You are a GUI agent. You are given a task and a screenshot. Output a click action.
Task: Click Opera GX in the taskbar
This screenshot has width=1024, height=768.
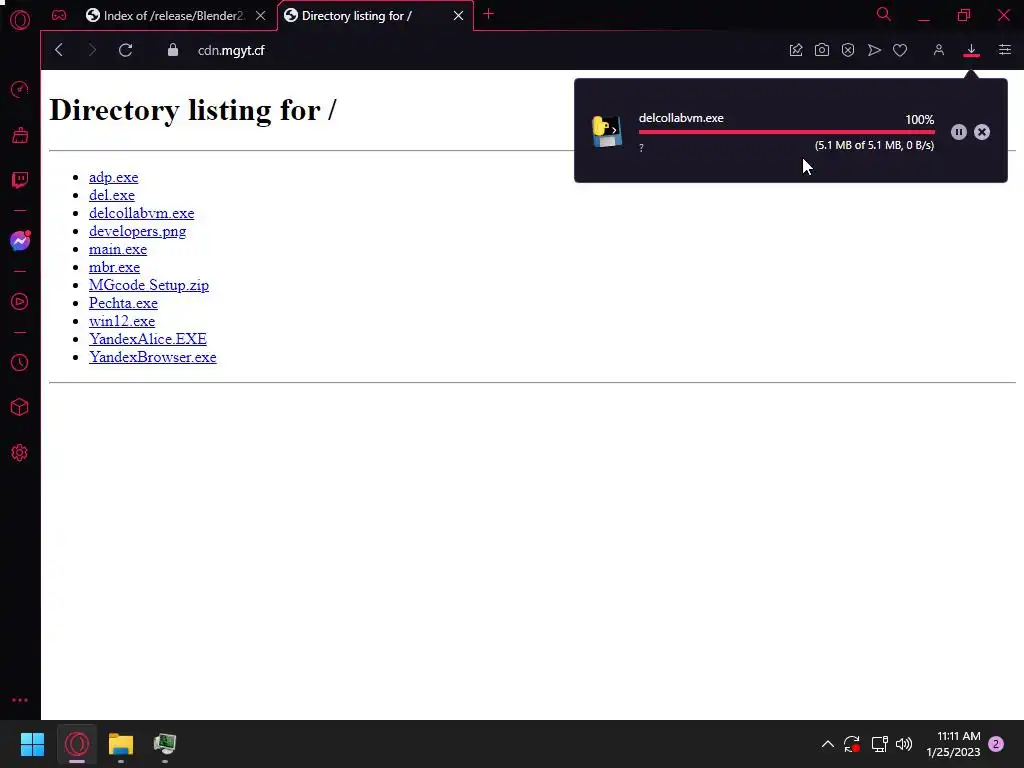[x=76, y=744]
